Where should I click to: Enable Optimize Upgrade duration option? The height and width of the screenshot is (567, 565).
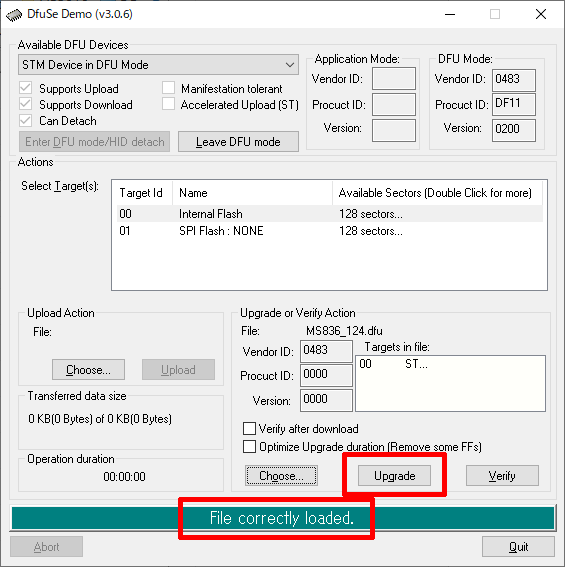click(249, 447)
